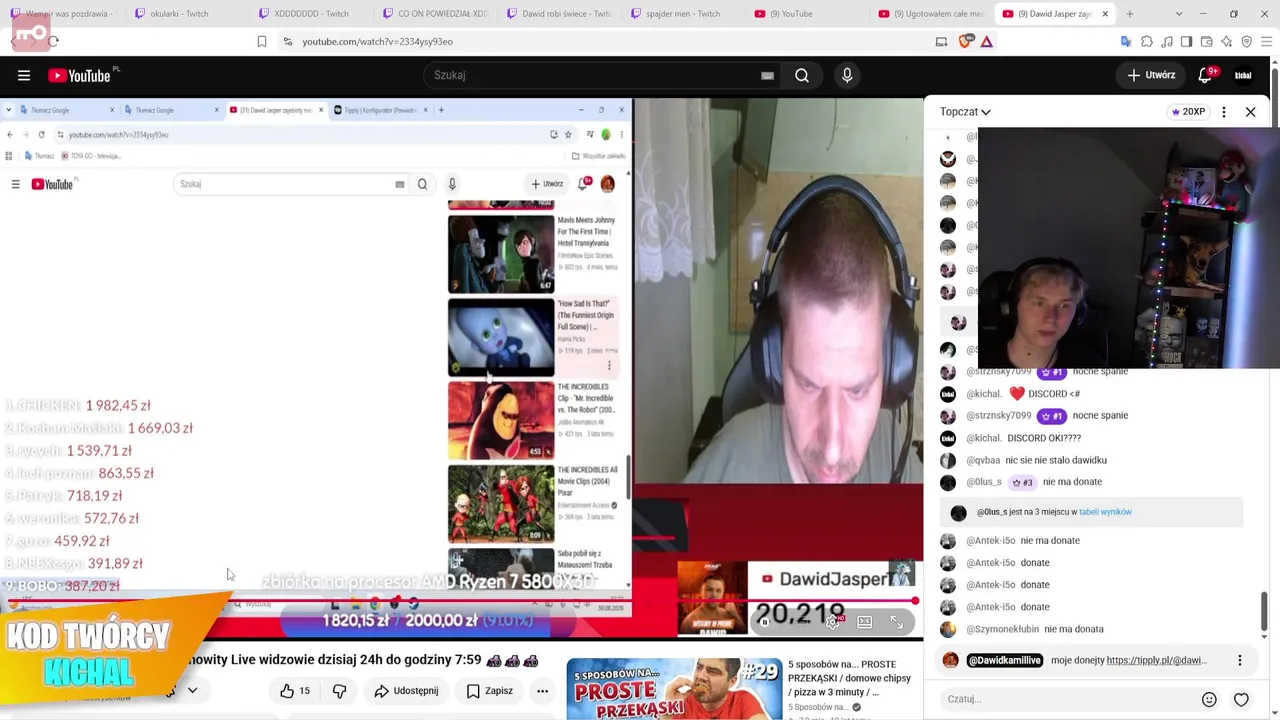
Task: Toggle Brave Shields for this site
Action: (x=965, y=41)
